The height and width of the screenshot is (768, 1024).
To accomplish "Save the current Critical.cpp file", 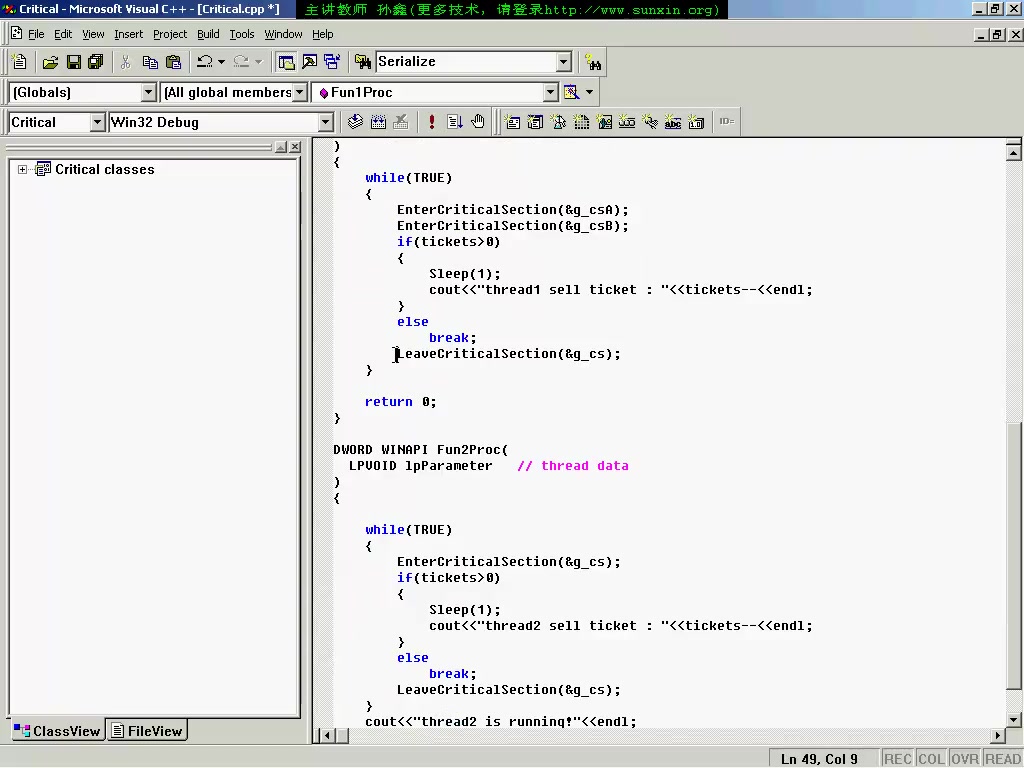I will point(72,61).
